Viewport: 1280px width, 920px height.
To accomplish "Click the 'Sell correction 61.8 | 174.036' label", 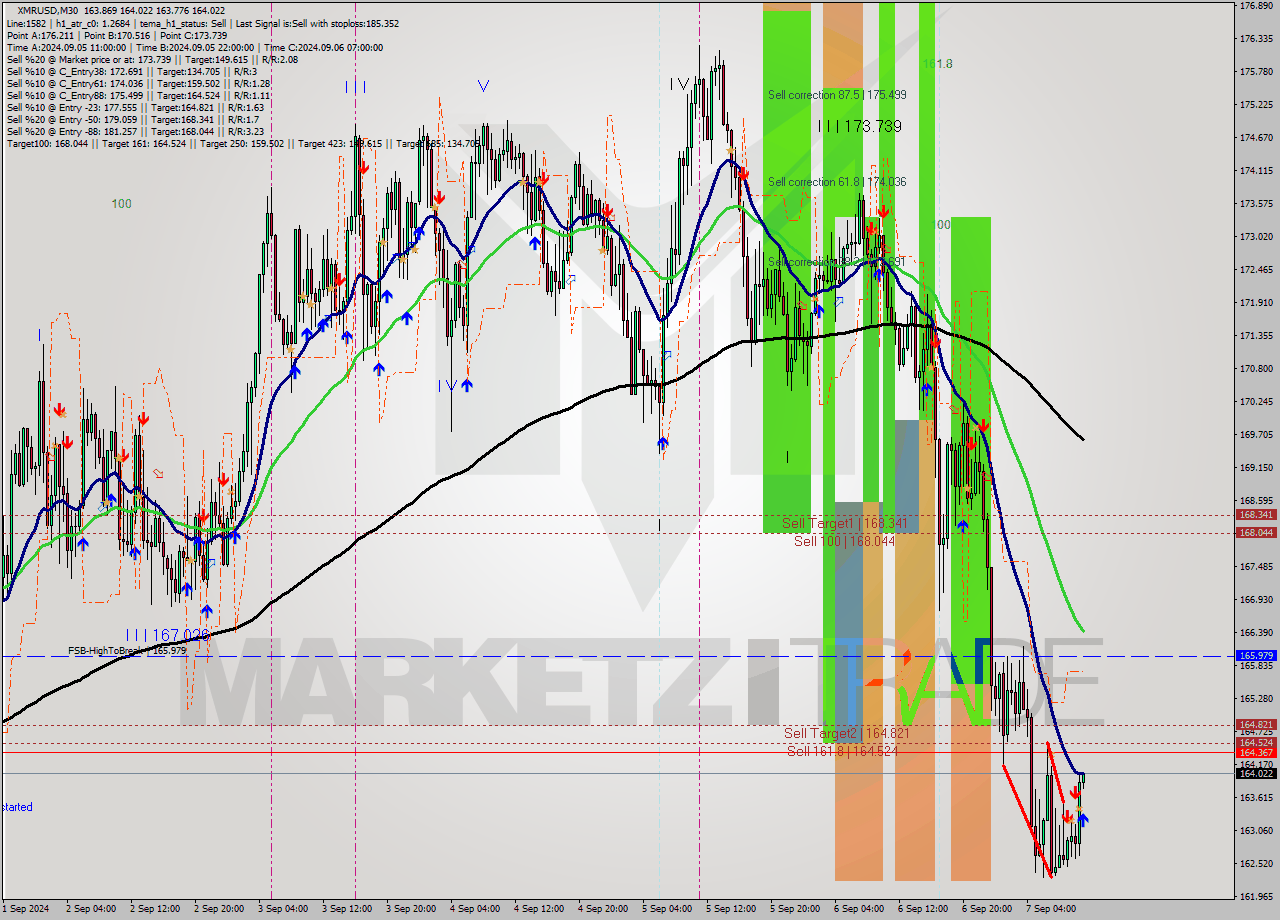I will point(837,182).
